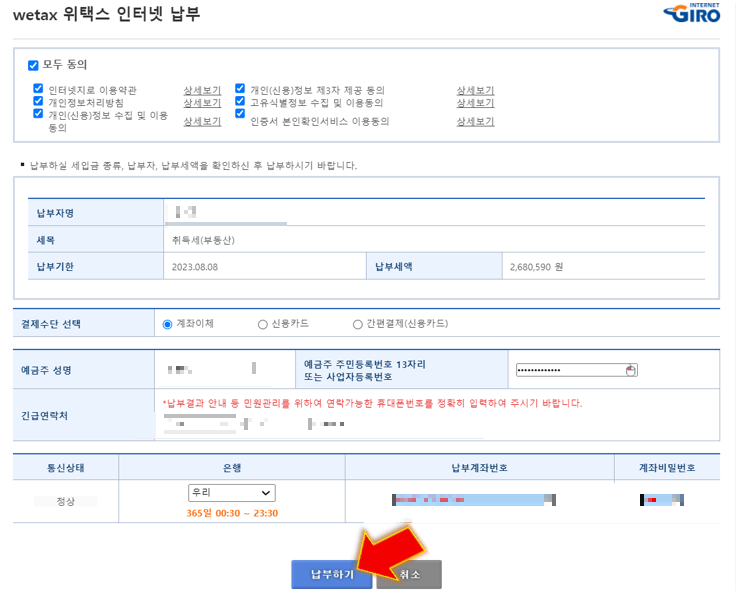Click the wetax 위택스 인터넷 납부 title
Screen dimensions: 736x594
107,14
